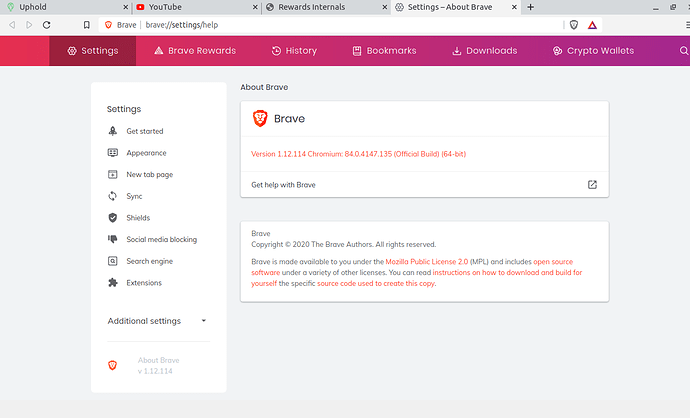
Task: Click the browser reload button
Action: coord(47,25)
